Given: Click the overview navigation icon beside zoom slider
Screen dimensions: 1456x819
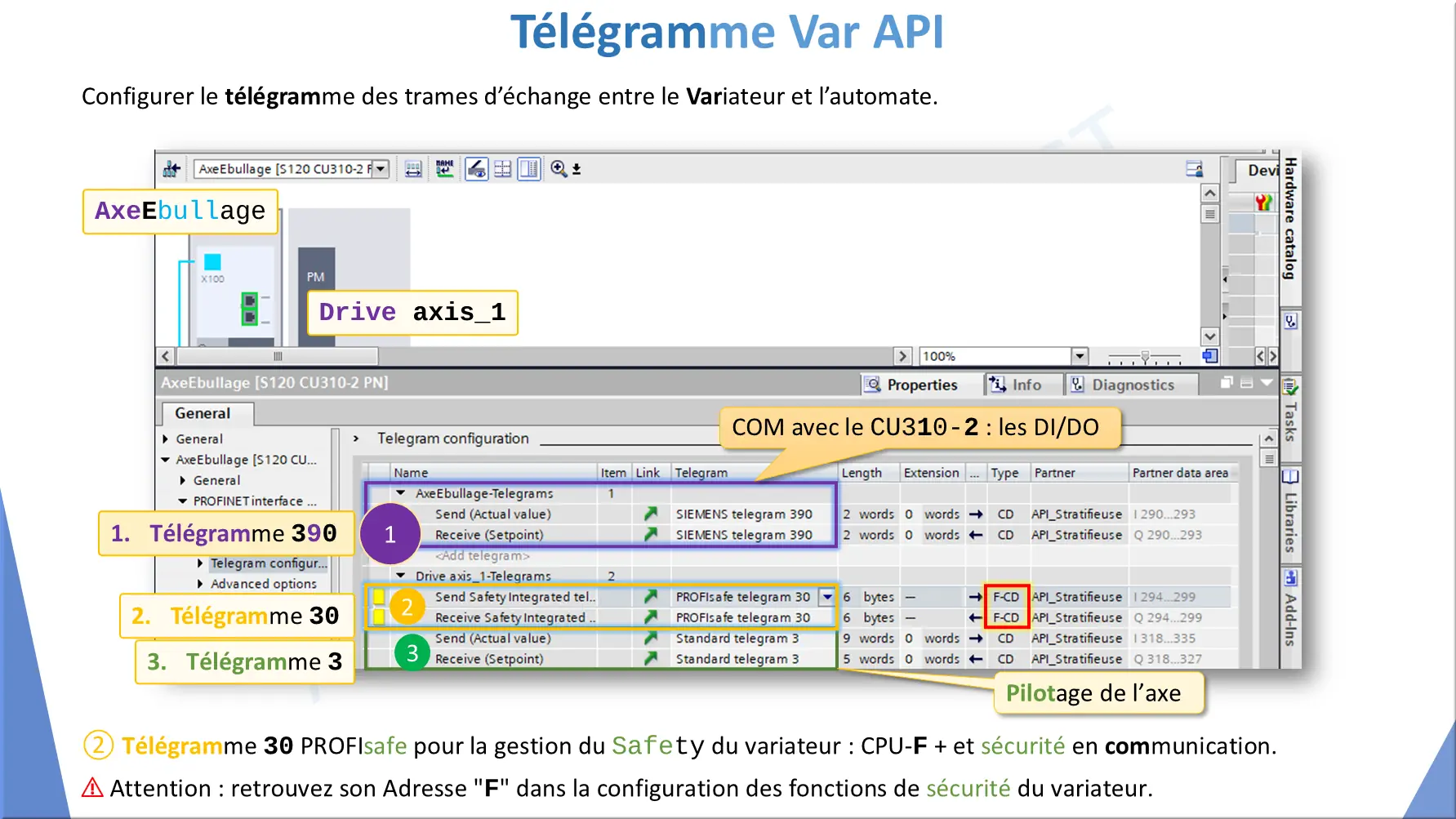Looking at the screenshot, I should 1209,356.
